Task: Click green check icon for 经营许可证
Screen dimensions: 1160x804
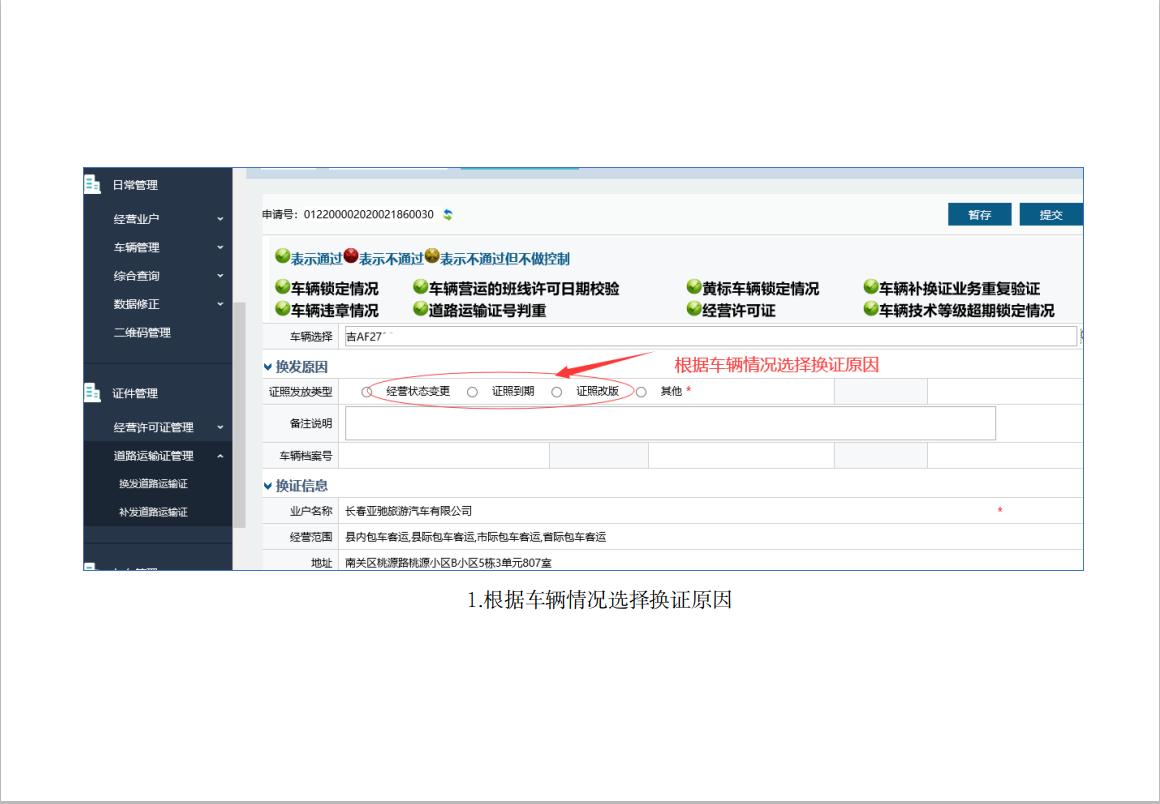Action: pos(694,308)
